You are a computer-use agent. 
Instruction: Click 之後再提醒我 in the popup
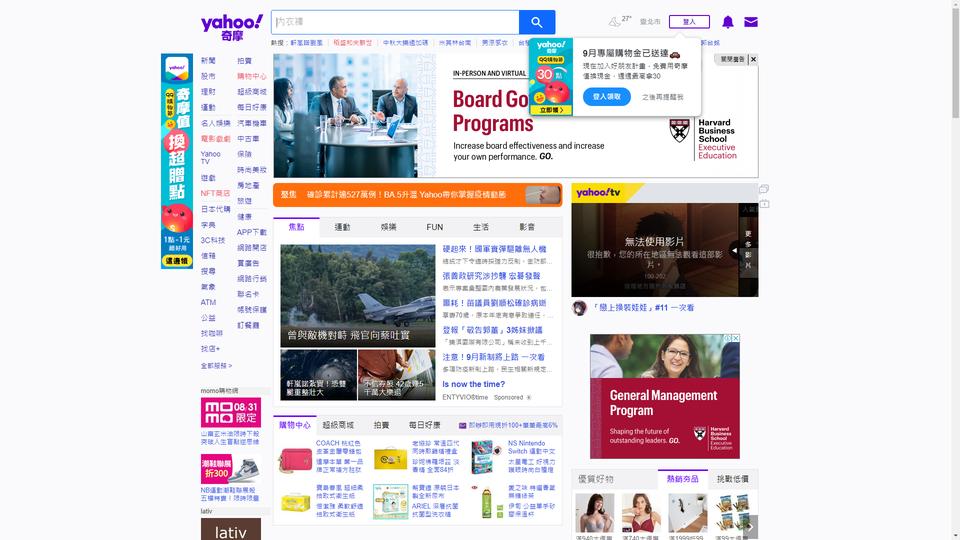click(662, 97)
